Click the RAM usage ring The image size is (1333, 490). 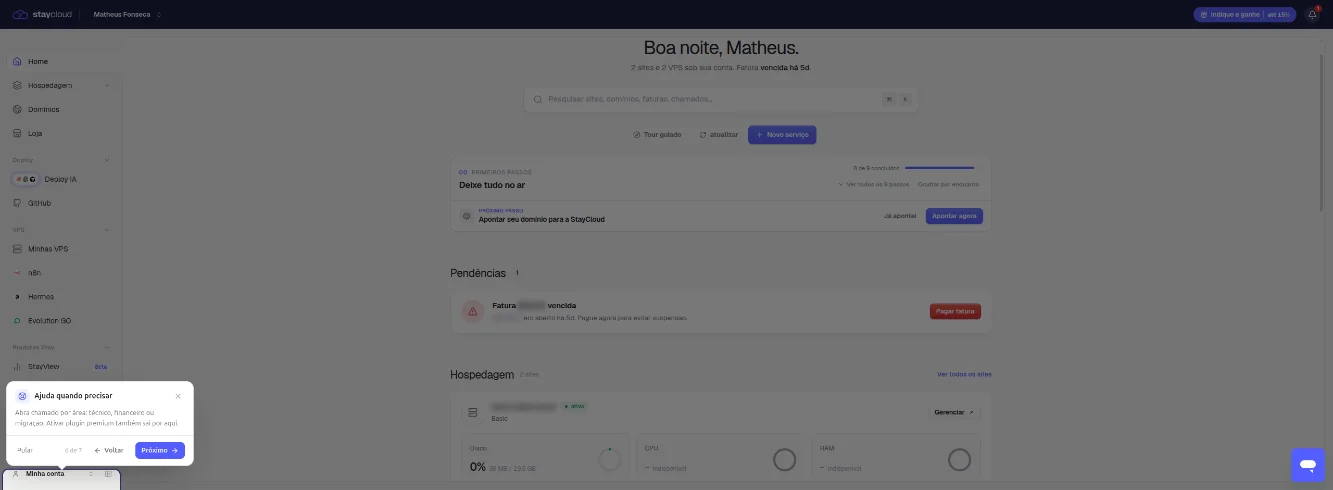coord(959,460)
